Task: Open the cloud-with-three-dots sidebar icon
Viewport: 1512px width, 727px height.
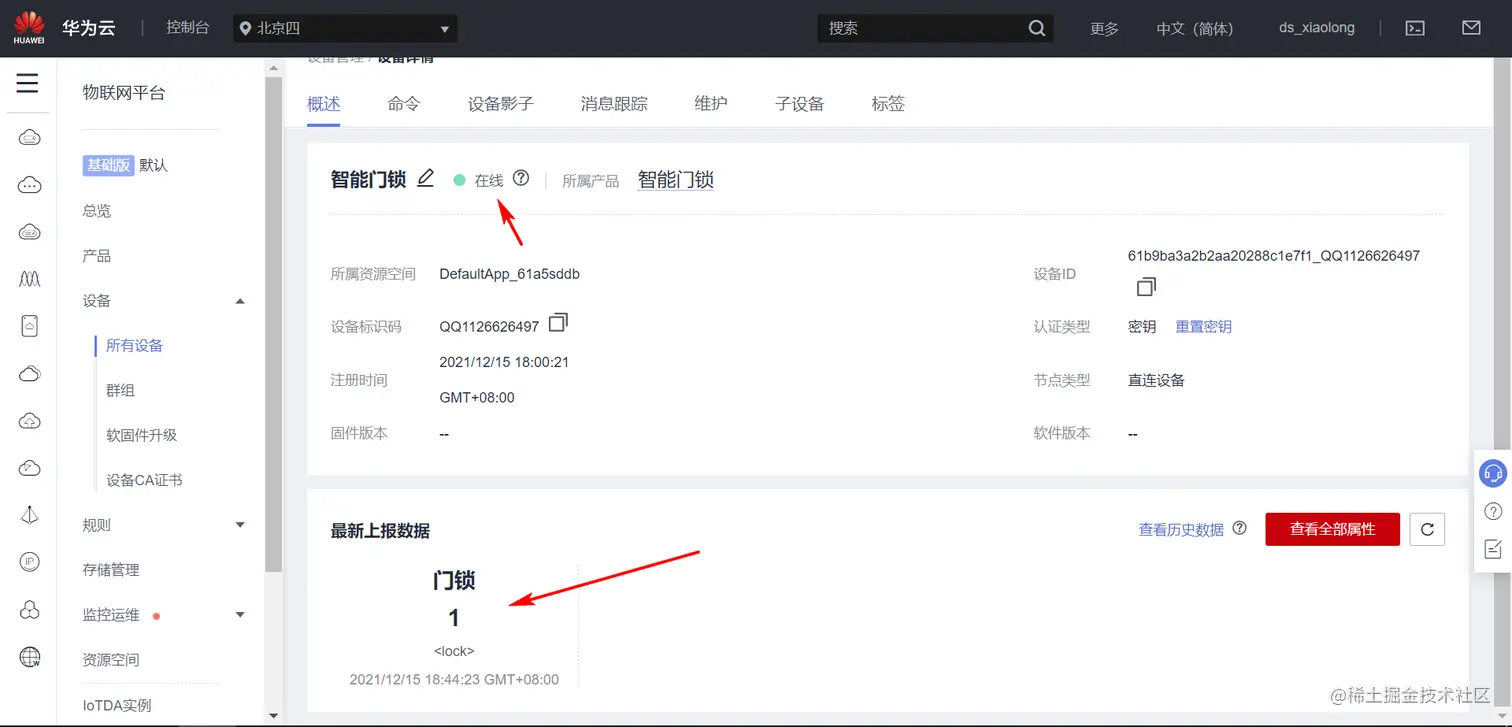Action: click(x=30, y=185)
